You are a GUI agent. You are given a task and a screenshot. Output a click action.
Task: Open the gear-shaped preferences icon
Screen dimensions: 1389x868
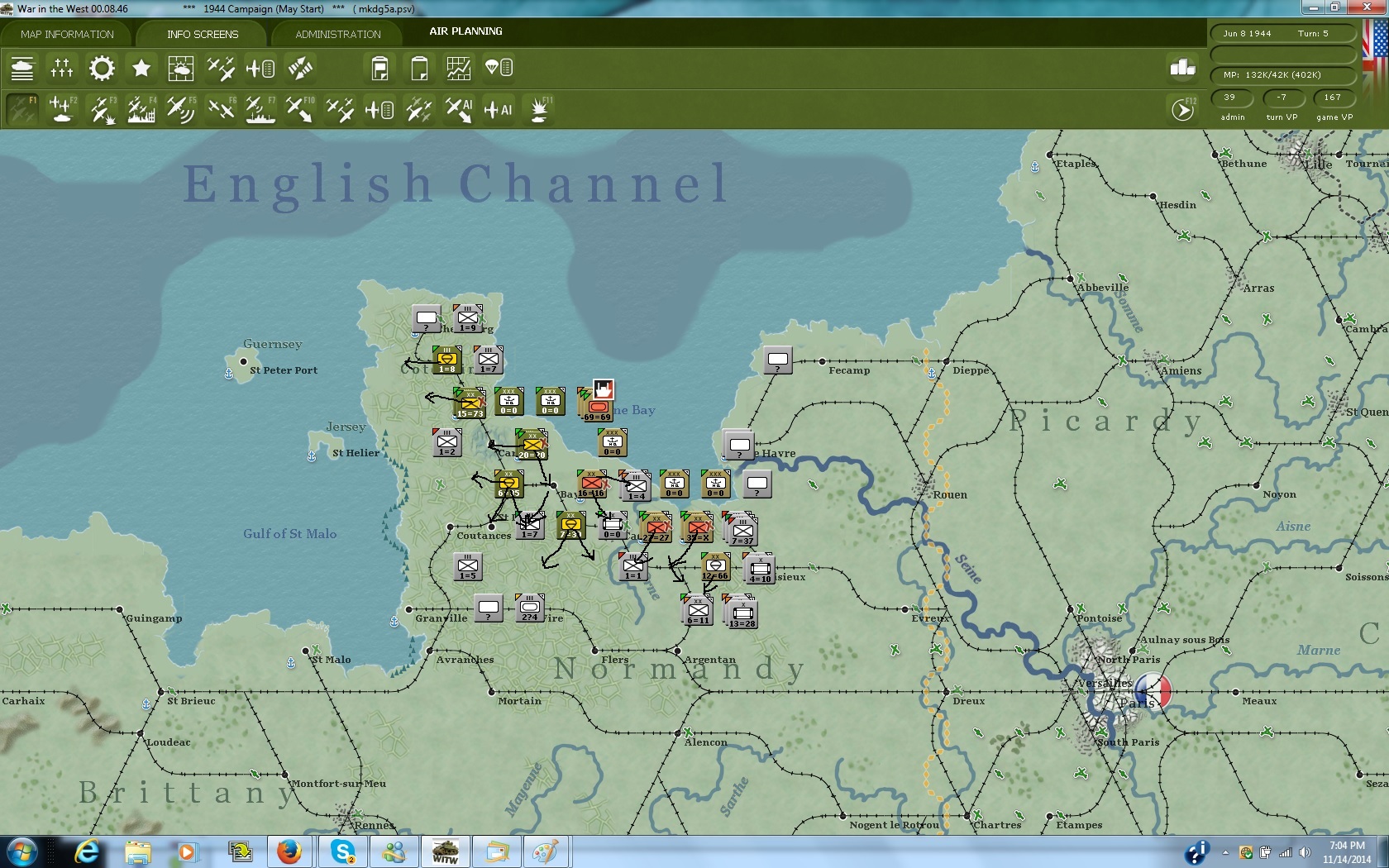point(102,68)
